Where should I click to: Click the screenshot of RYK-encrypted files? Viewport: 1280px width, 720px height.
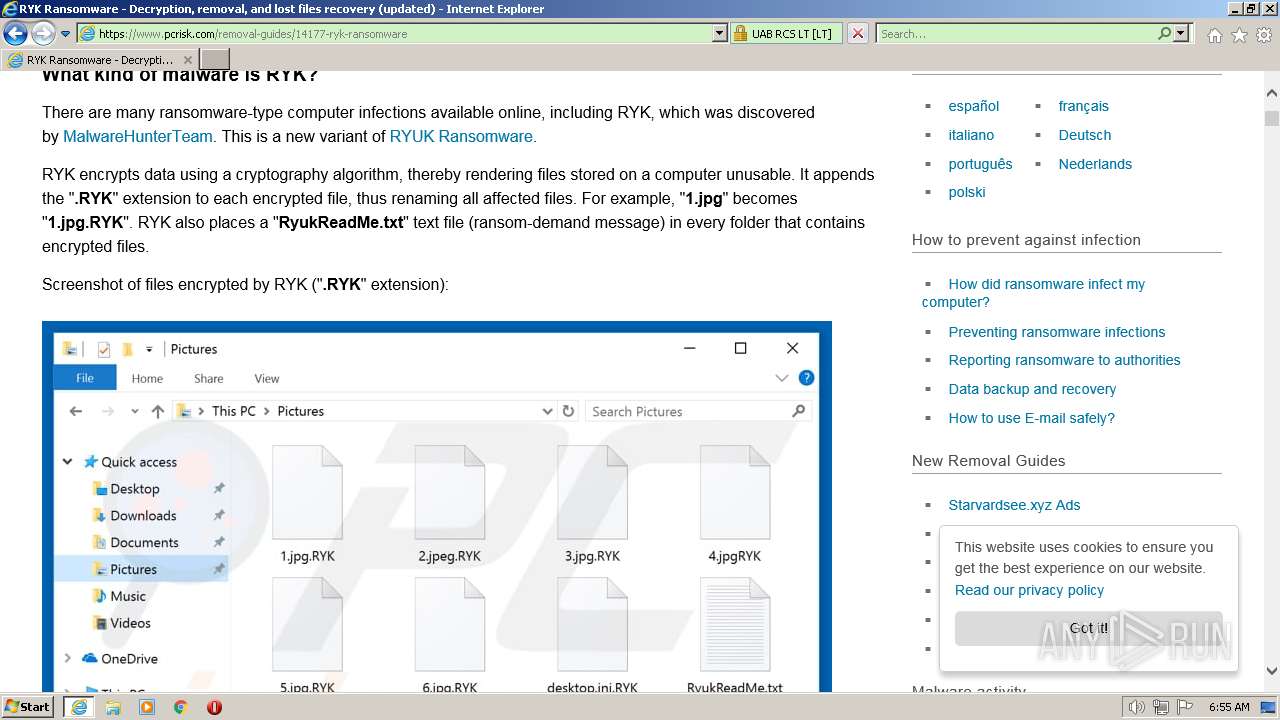[437, 506]
